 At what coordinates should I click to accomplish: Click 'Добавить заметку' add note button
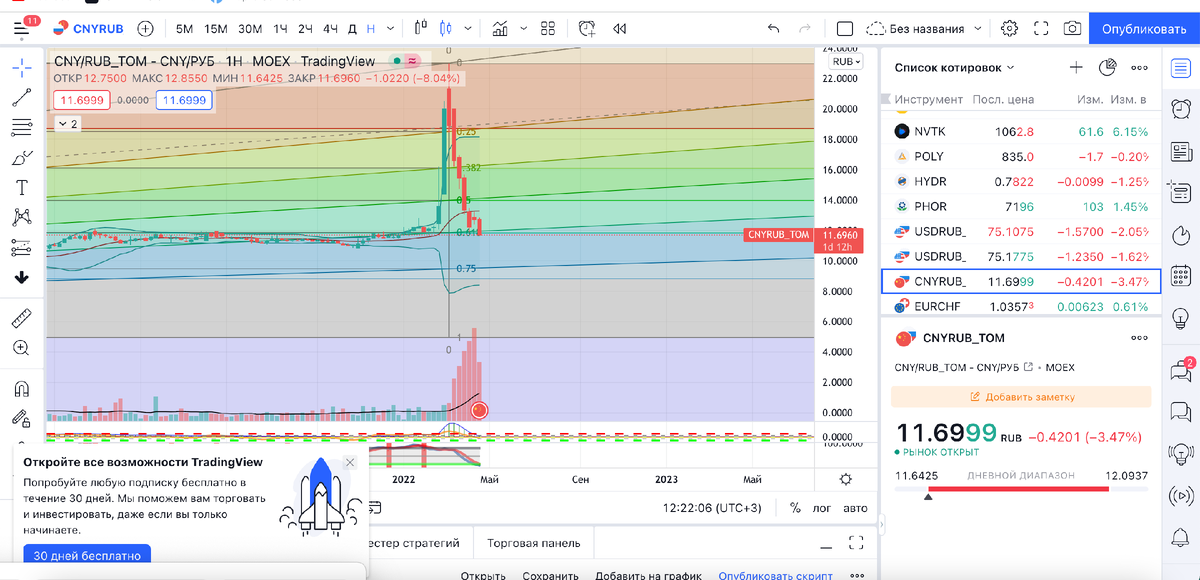point(1022,397)
